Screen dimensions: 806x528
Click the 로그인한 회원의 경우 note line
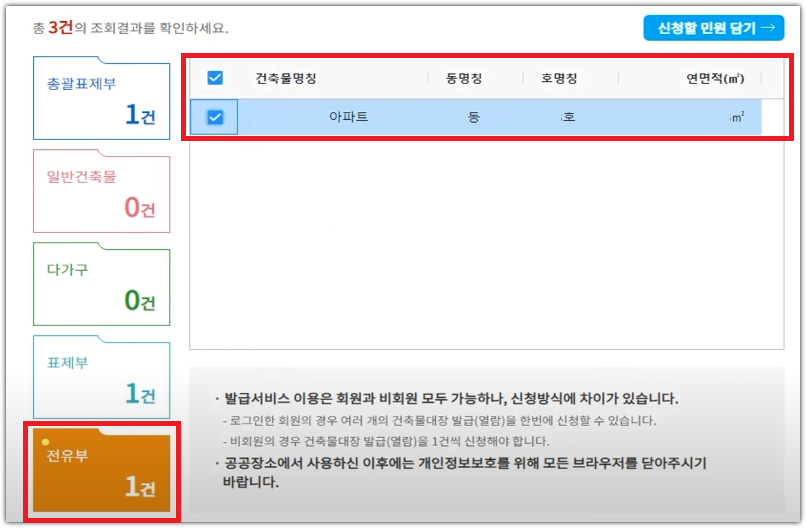439,421
